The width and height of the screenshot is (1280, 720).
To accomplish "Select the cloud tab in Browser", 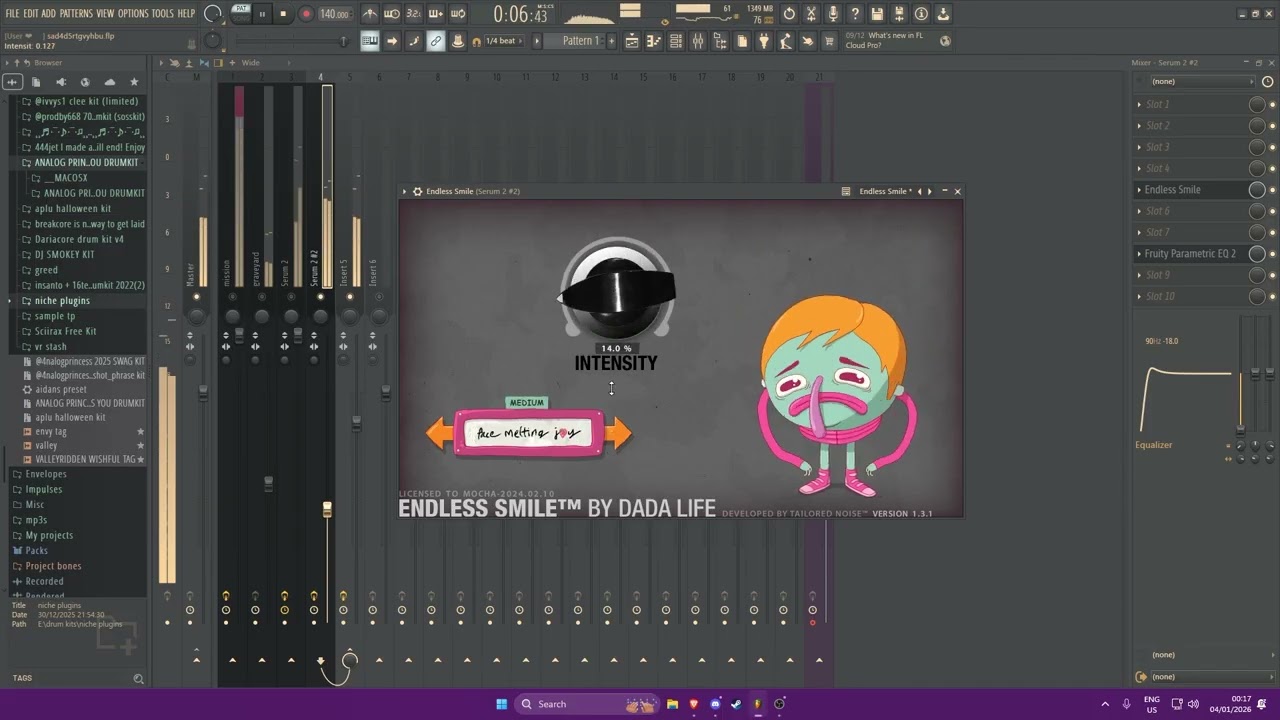I will tap(110, 82).
